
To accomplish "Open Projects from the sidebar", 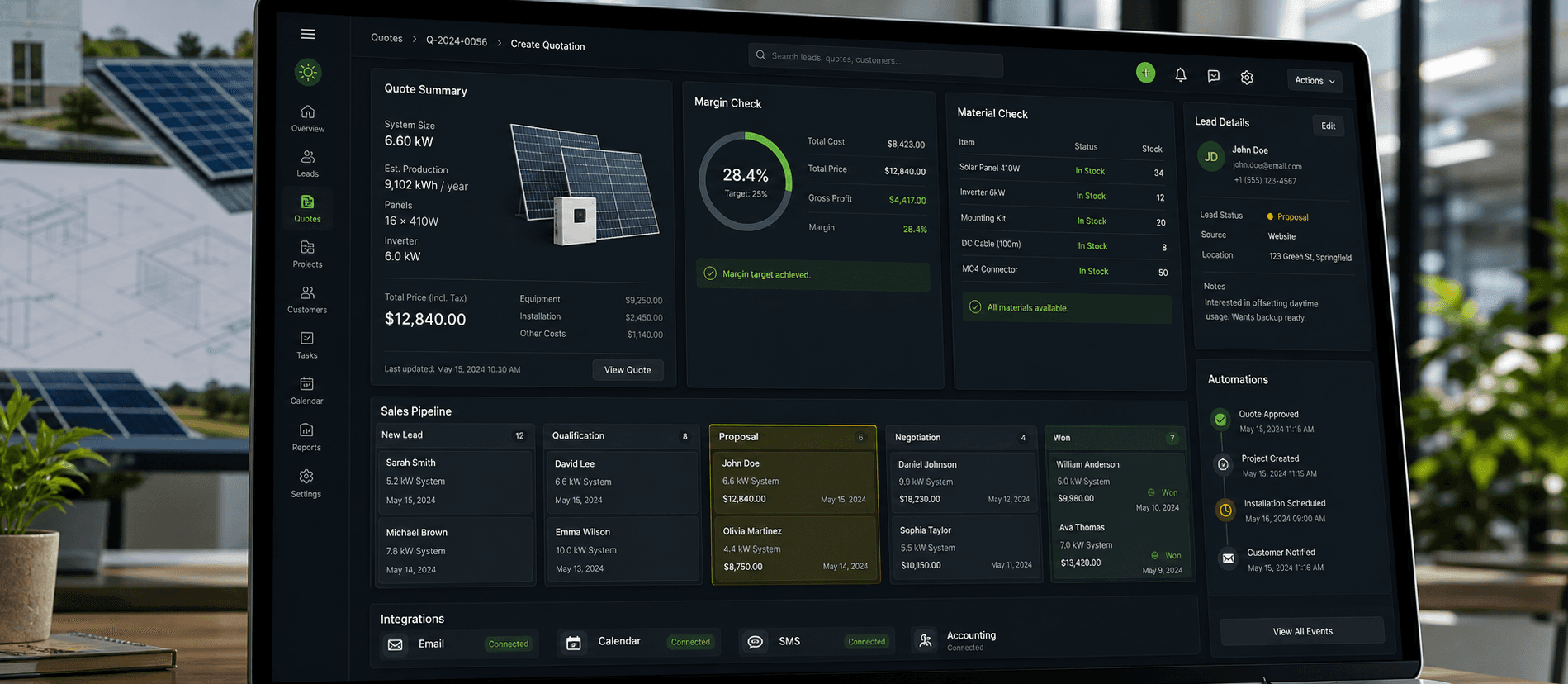I will [307, 254].
